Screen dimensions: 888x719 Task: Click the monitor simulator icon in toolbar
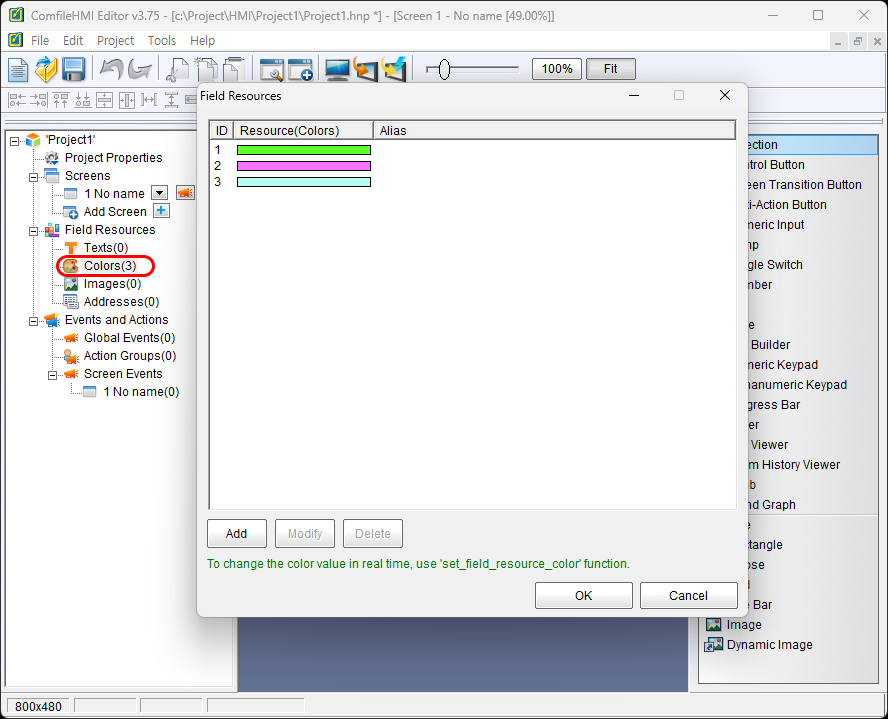[337, 69]
